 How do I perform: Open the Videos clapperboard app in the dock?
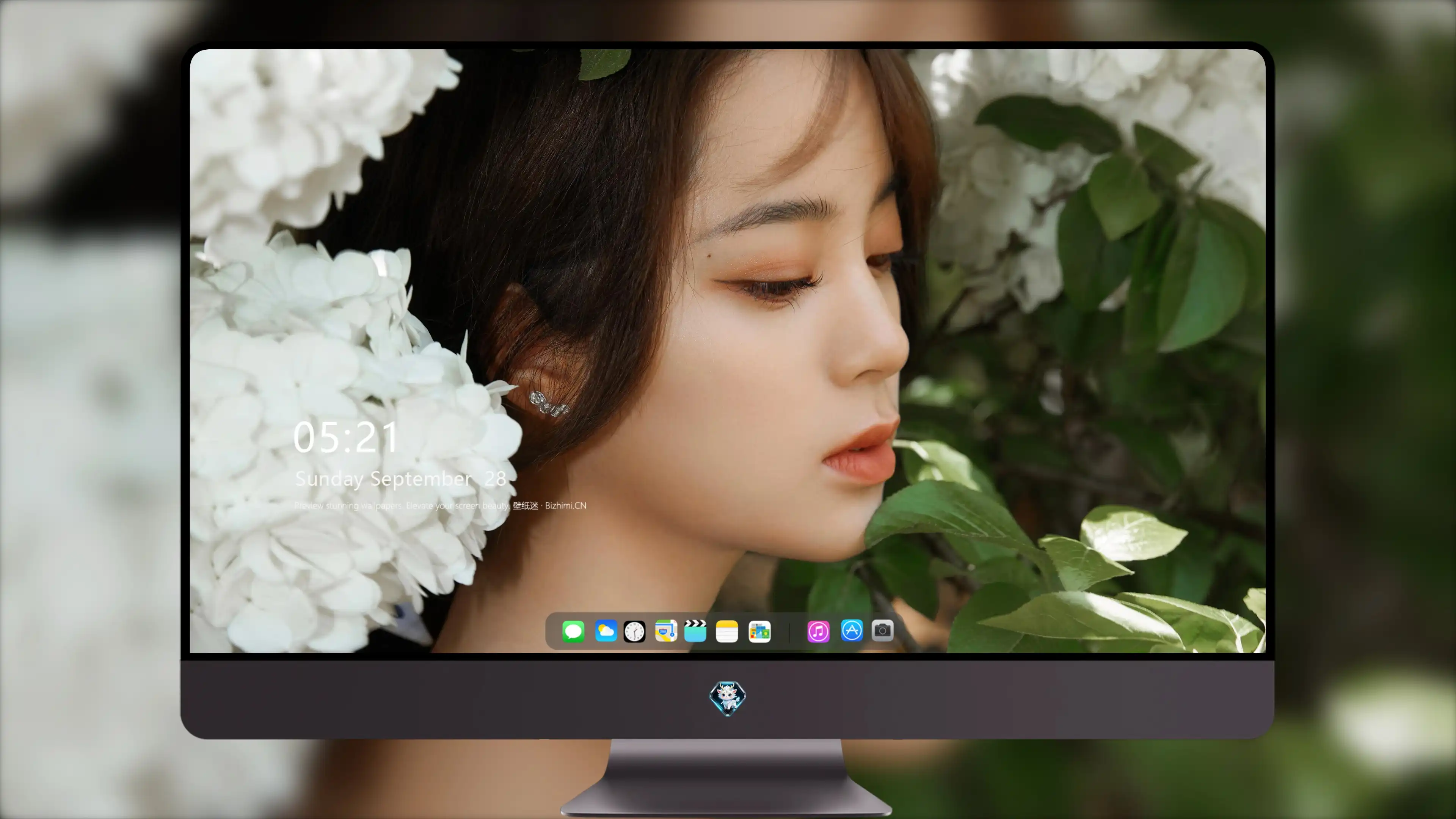[695, 631]
